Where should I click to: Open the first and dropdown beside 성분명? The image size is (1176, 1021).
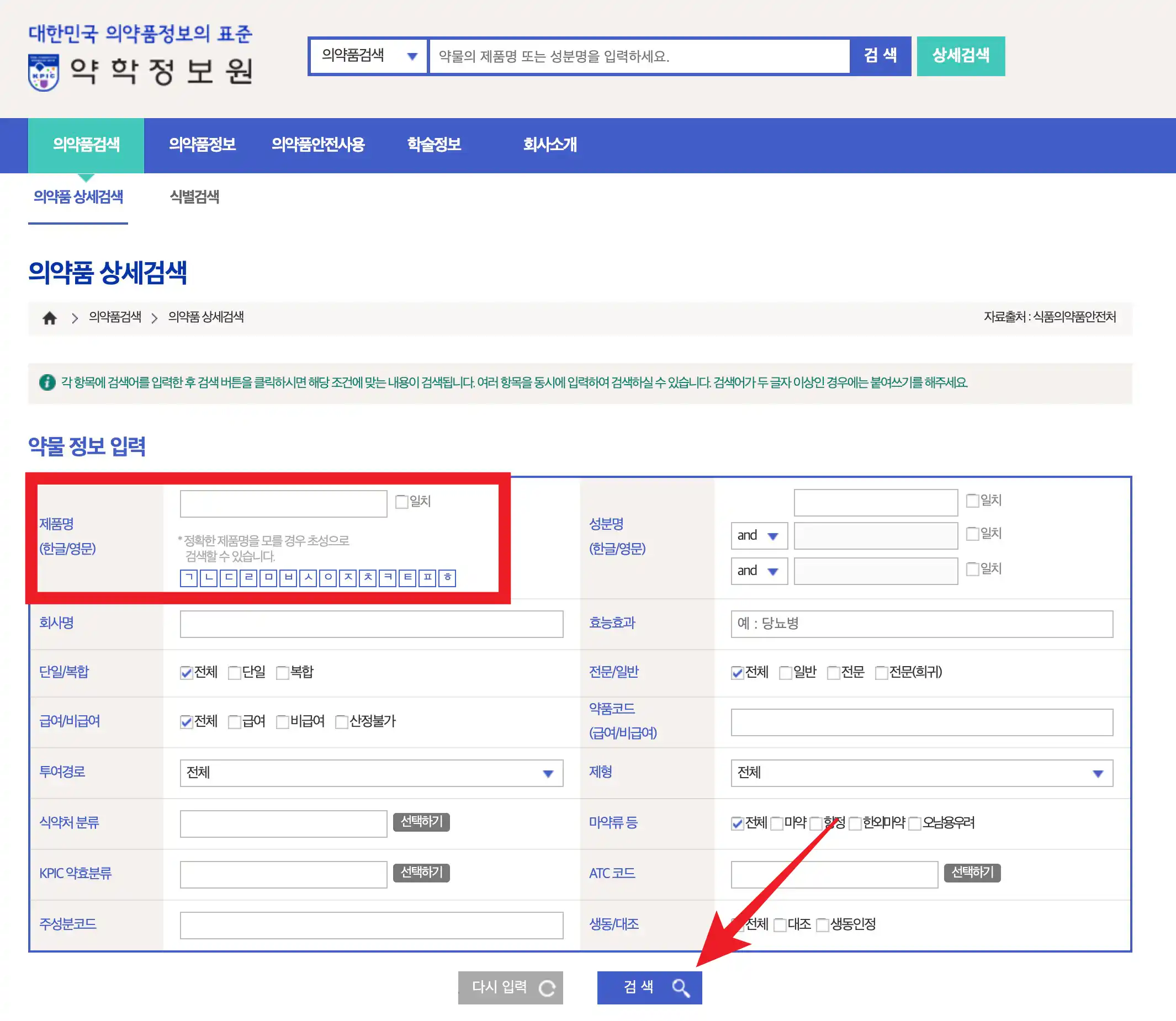click(x=759, y=535)
